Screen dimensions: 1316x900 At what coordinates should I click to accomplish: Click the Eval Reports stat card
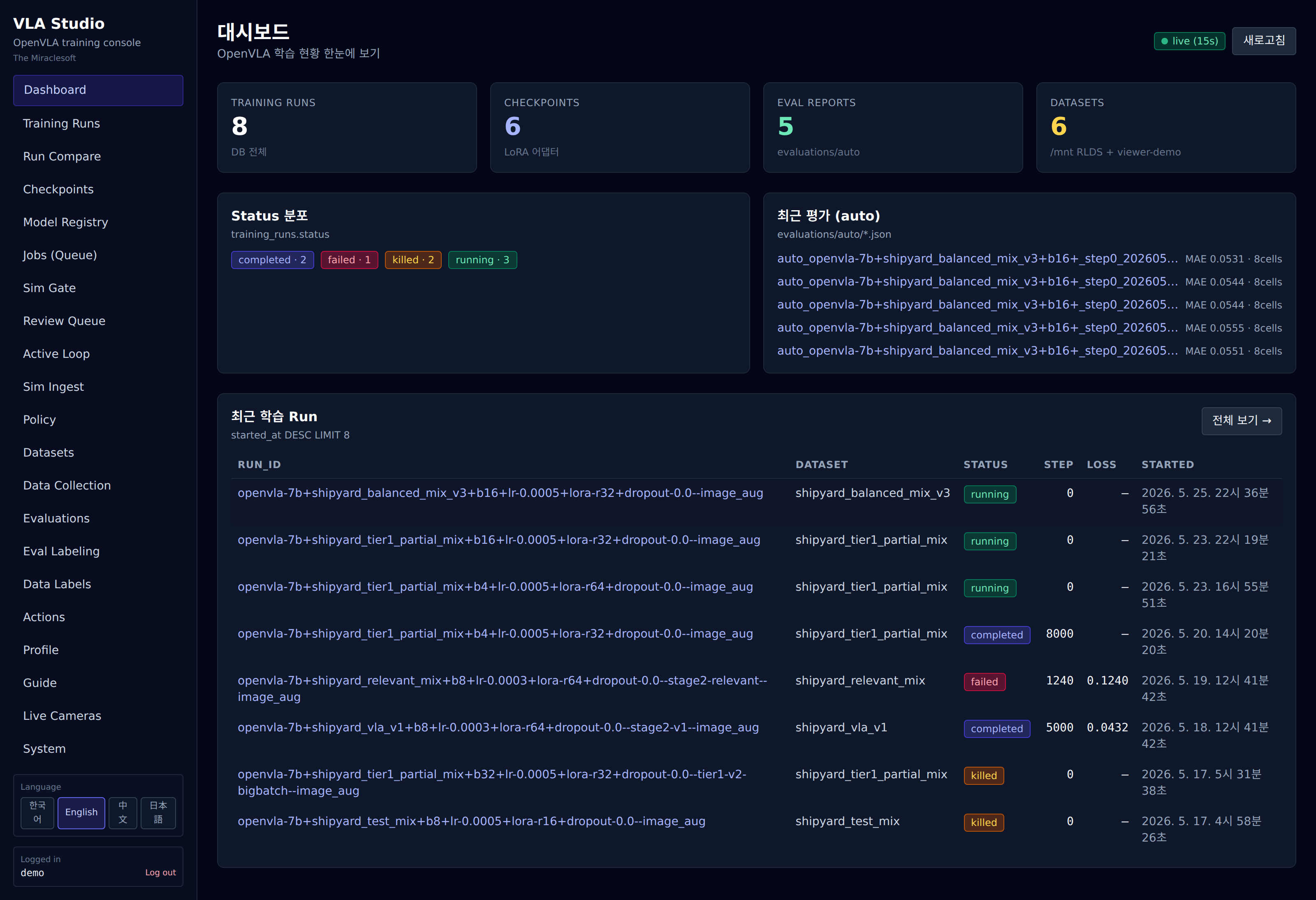893,128
